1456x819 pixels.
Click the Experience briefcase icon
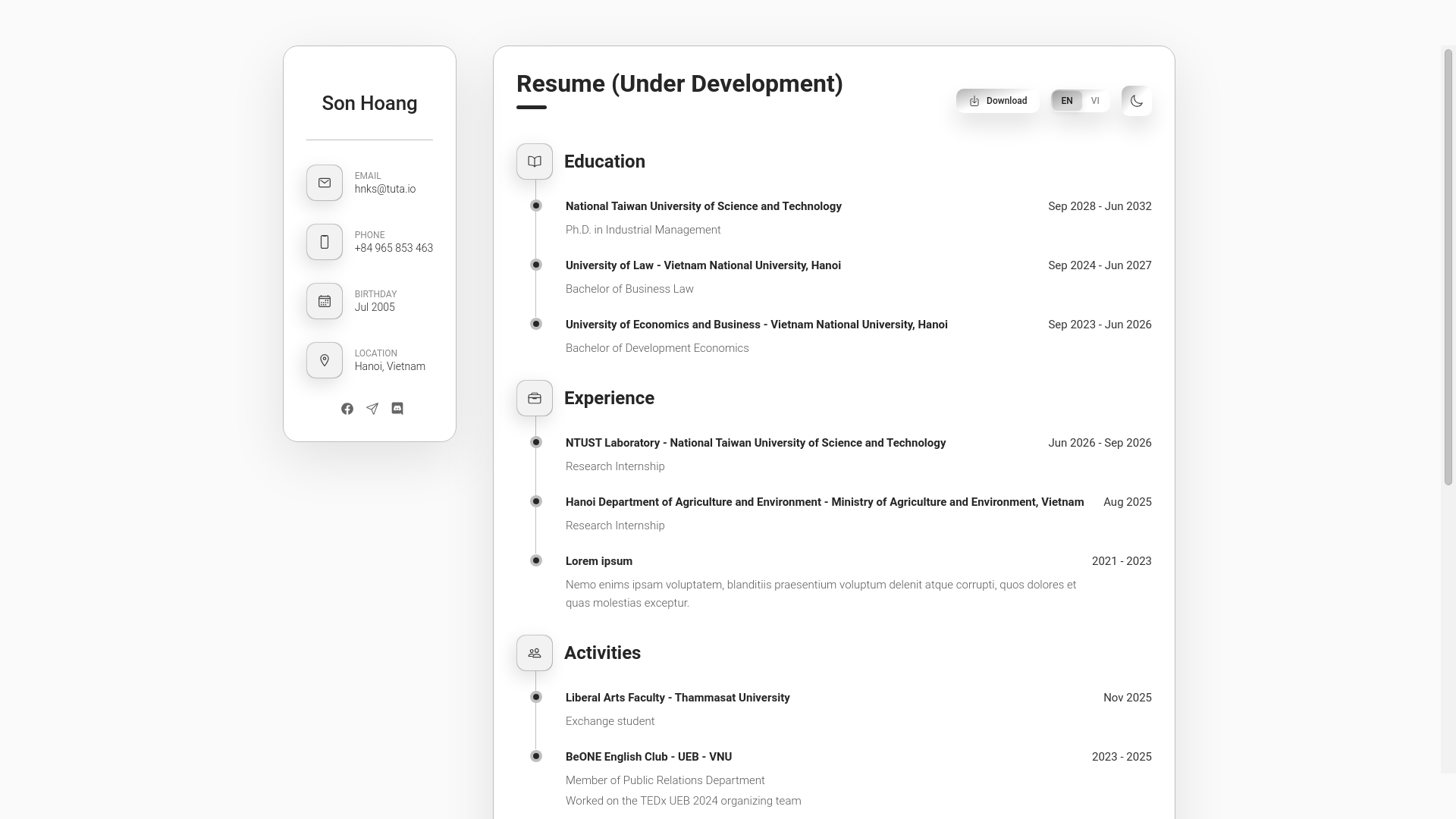535,398
